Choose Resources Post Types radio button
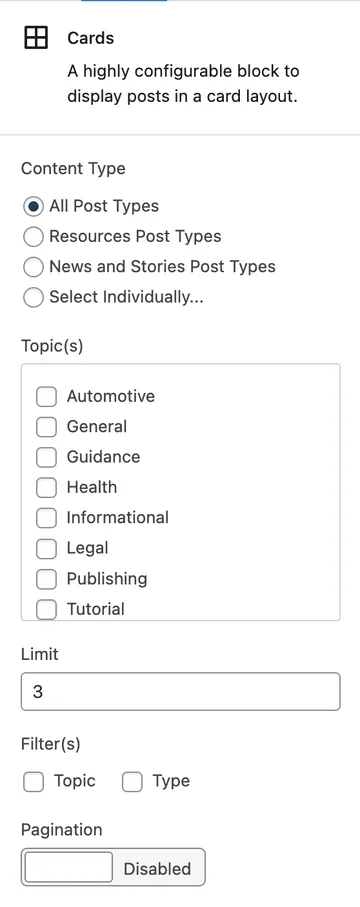Screen dimensions: 360x907 click(x=34, y=237)
